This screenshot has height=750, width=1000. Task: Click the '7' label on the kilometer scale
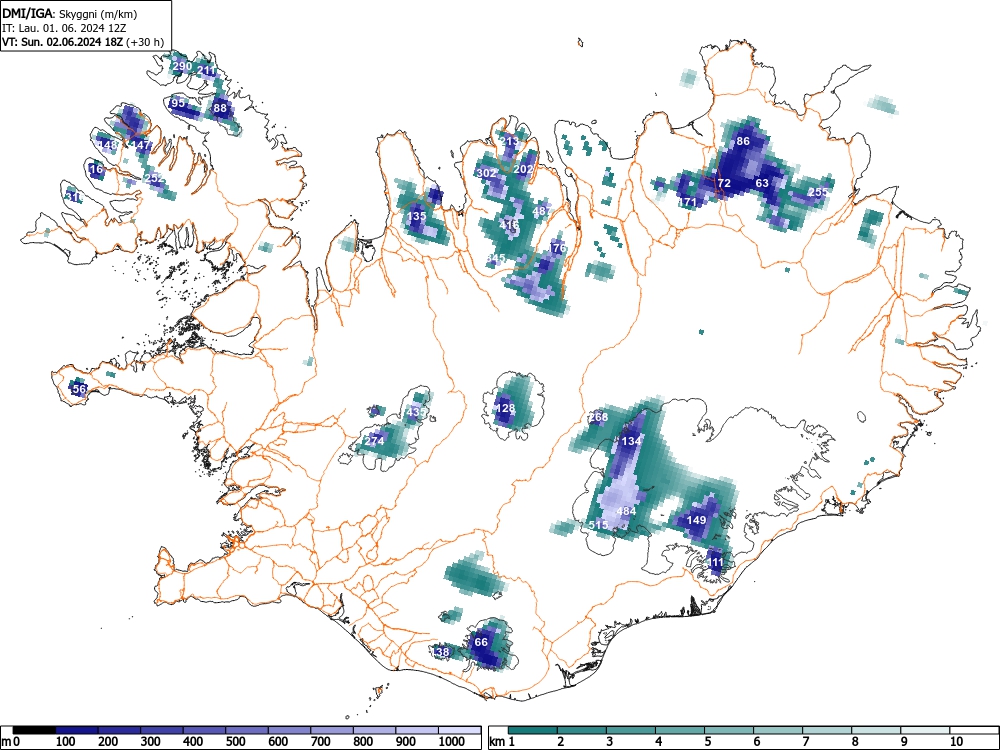click(x=805, y=742)
